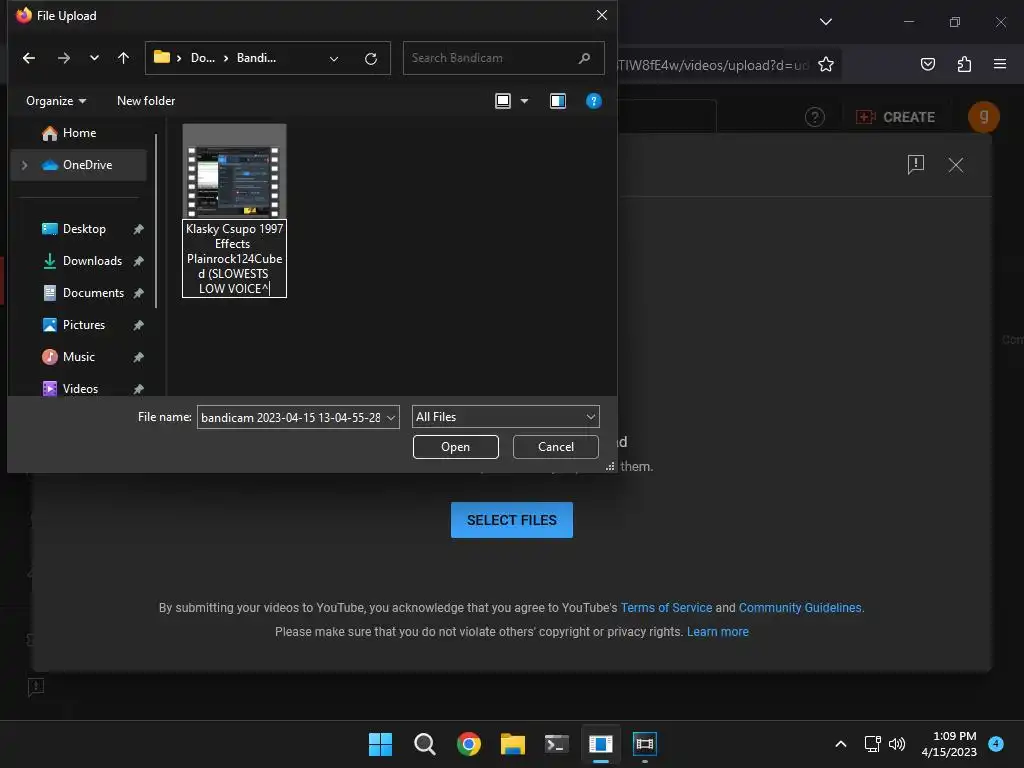Click the search magnifier in Search Bandicam

(584, 58)
